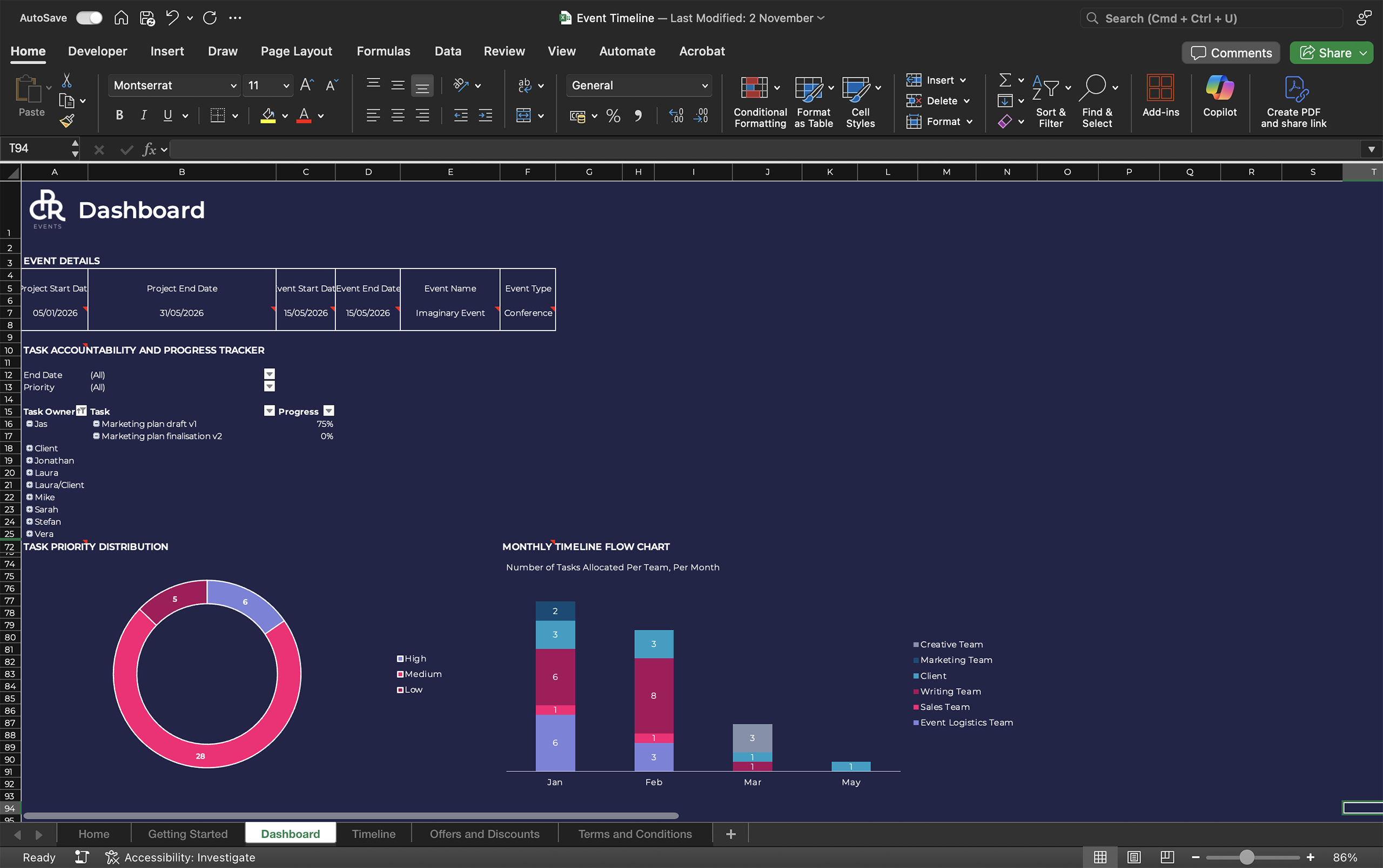
Task: Click the Name Box showing T94
Action: point(36,149)
